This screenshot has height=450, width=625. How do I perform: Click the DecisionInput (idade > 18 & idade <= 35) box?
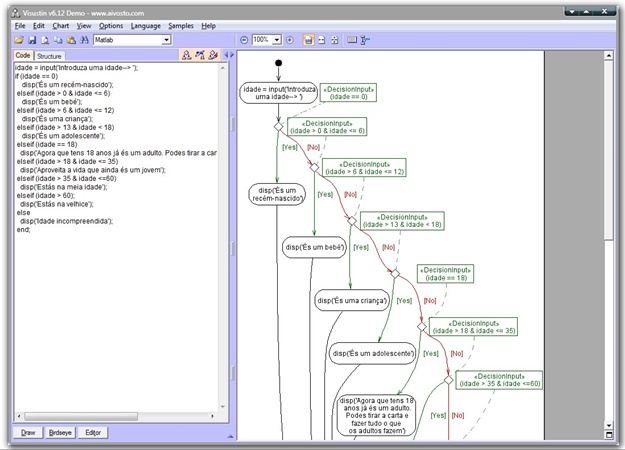[474, 327]
